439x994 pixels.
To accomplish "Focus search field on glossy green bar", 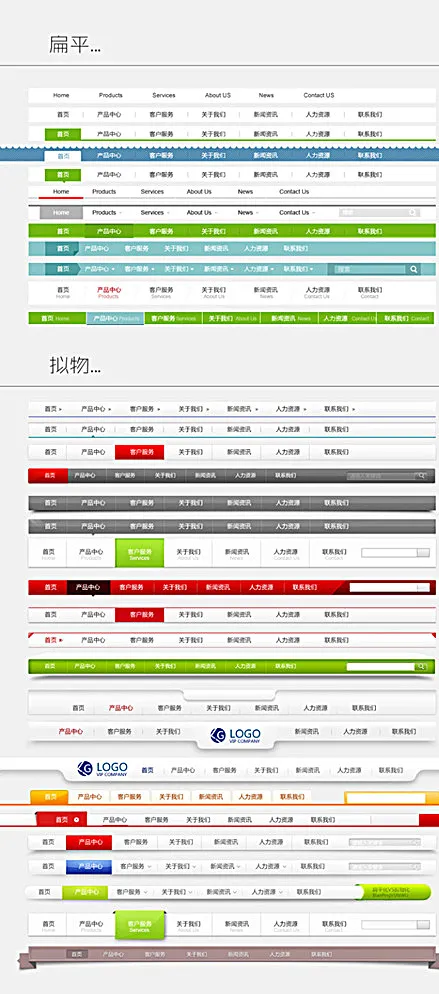I will [381, 666].
